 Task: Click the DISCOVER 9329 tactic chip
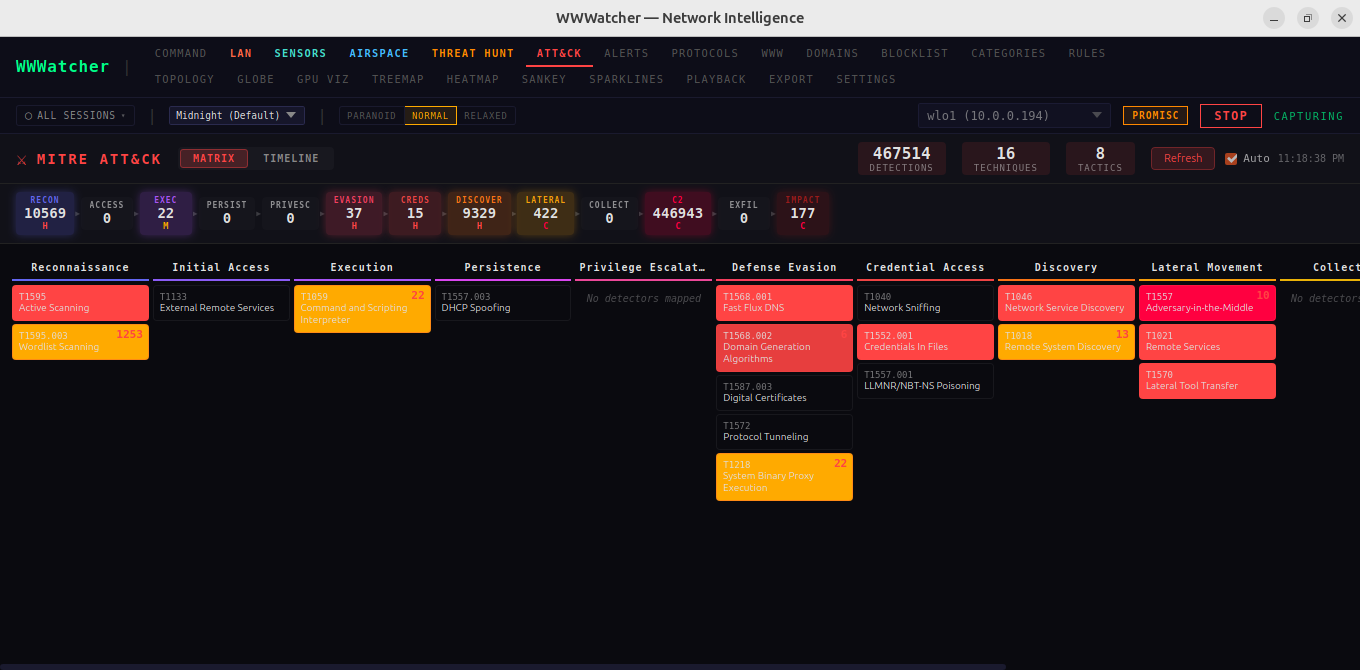click(x=479, y=213)
